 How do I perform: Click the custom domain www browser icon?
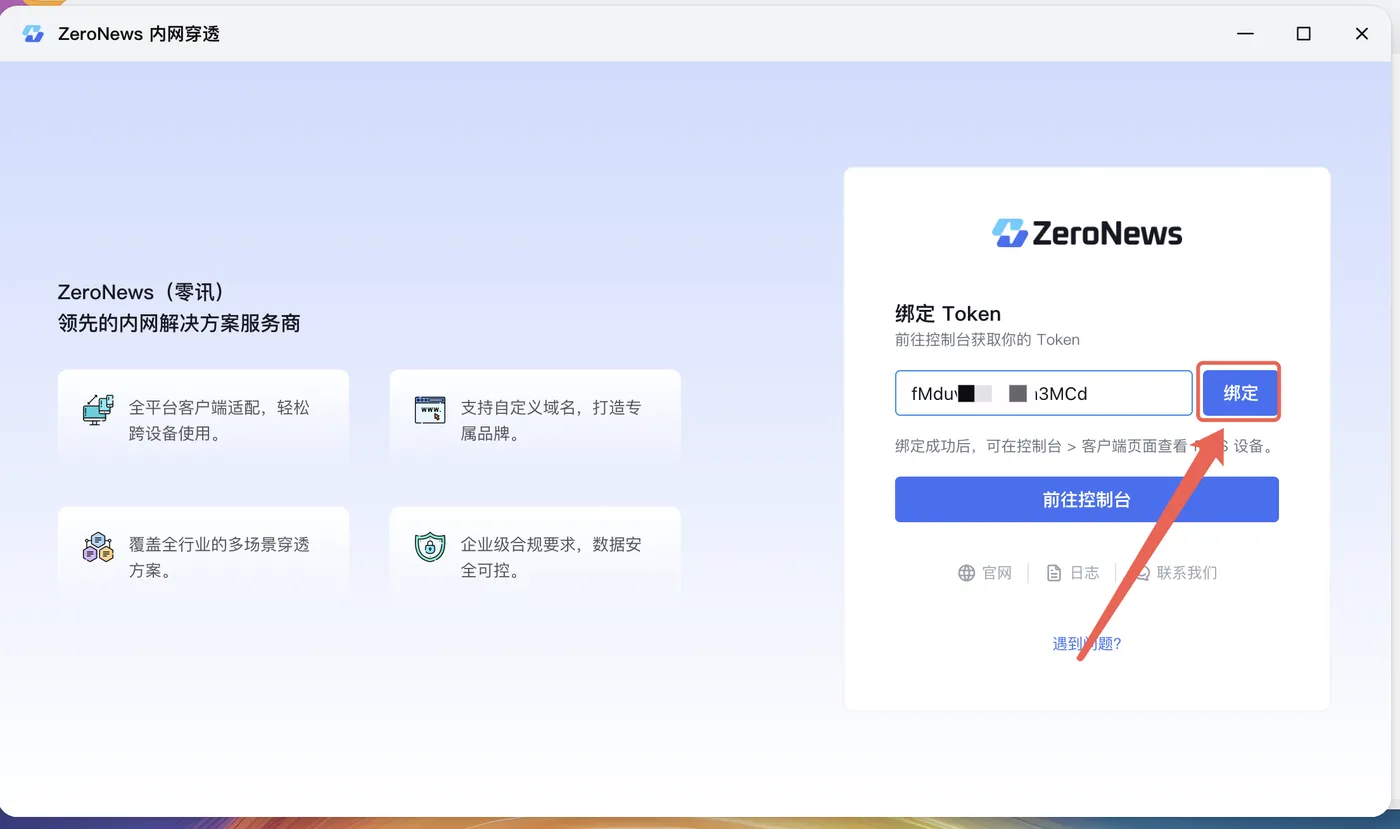(430, 409)
